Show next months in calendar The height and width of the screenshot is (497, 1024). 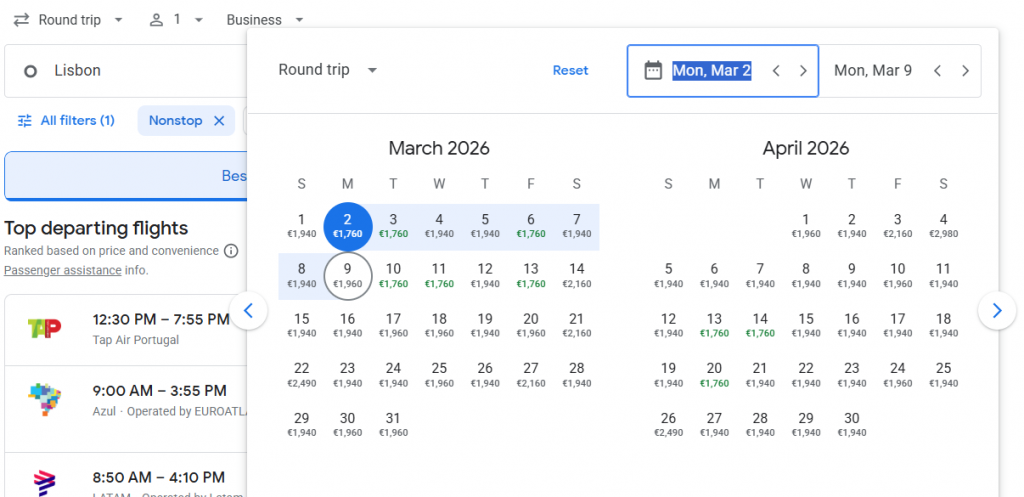pyautogui.click(x=997, y=311)
